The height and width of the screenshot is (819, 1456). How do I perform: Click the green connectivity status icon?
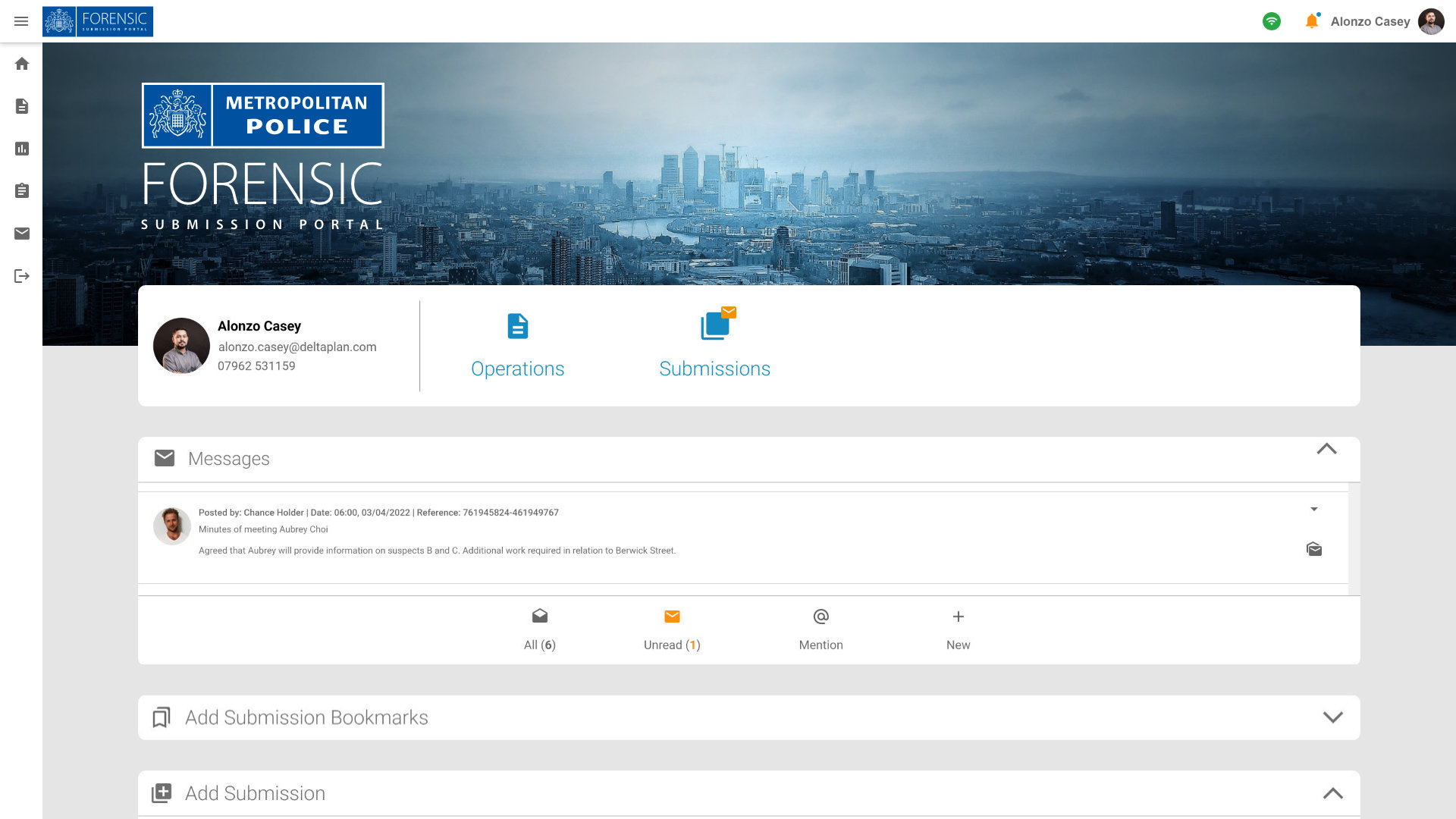point(1272,21)
